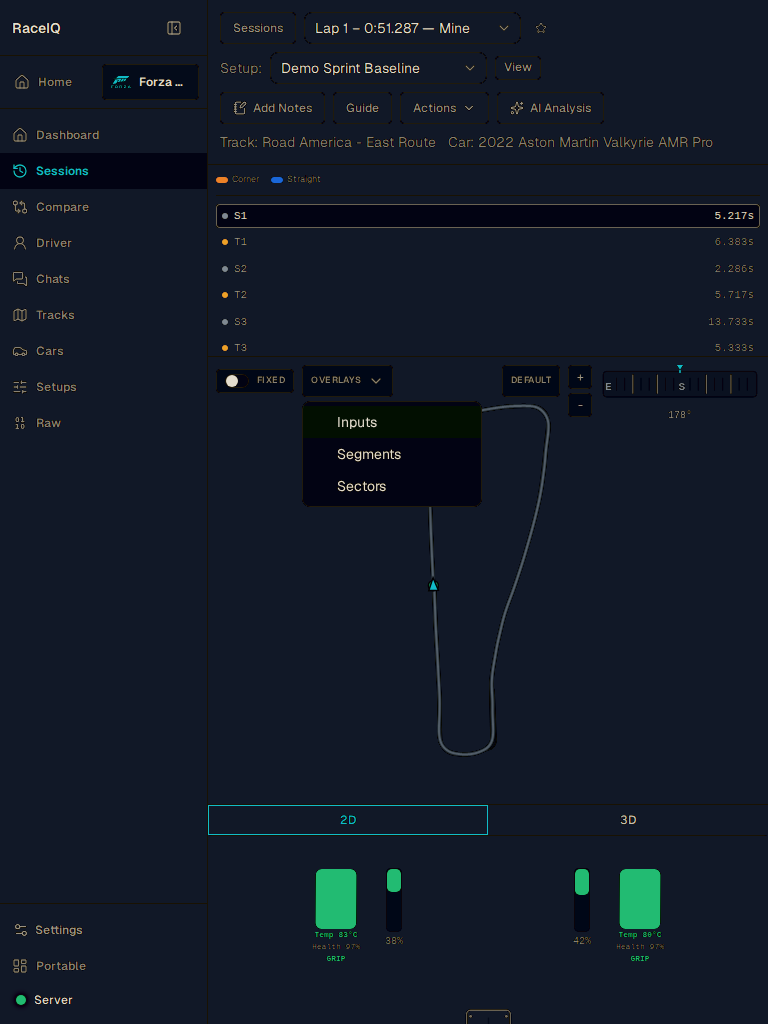
Task: Open Demo Sprint Baseline setup dropdown
Action: tap(378, 69)
